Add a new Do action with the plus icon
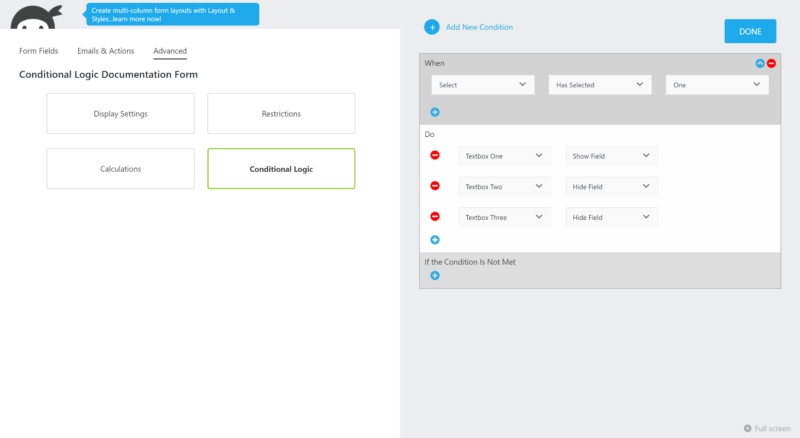 [435, 240]
